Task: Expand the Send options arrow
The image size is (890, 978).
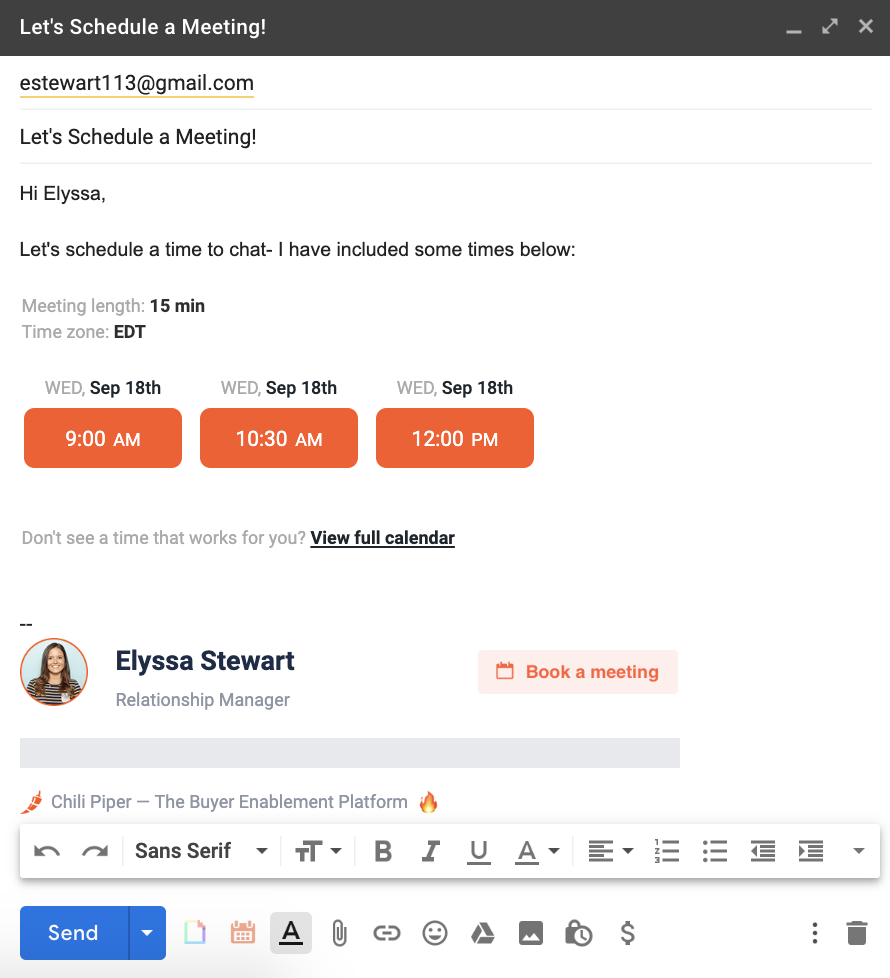Action: click(146, 932)
